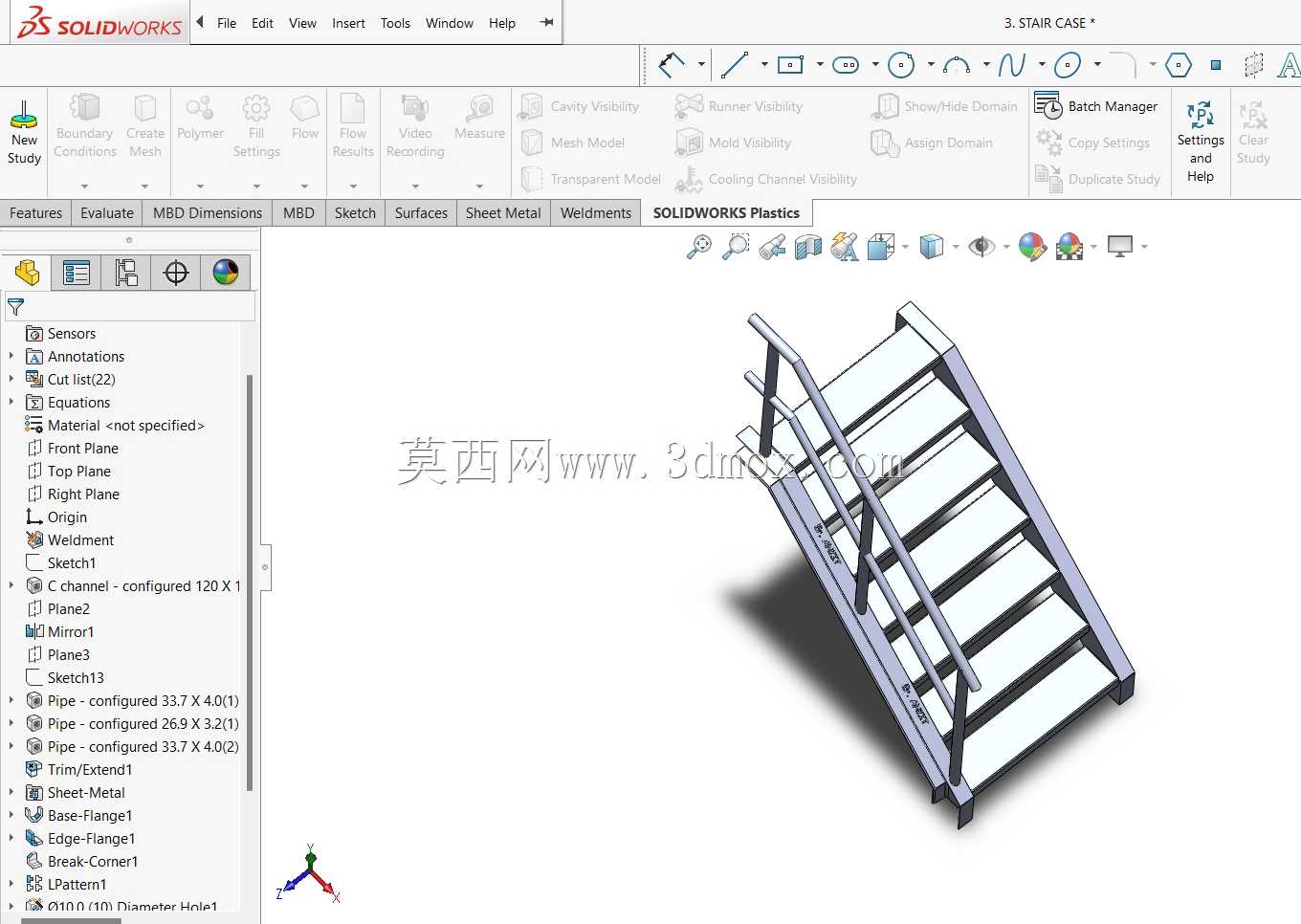This screenshot has width=1301, height=924.
Task: Click New Study in Plastics ribbon
Action: (x=24, y=132)
